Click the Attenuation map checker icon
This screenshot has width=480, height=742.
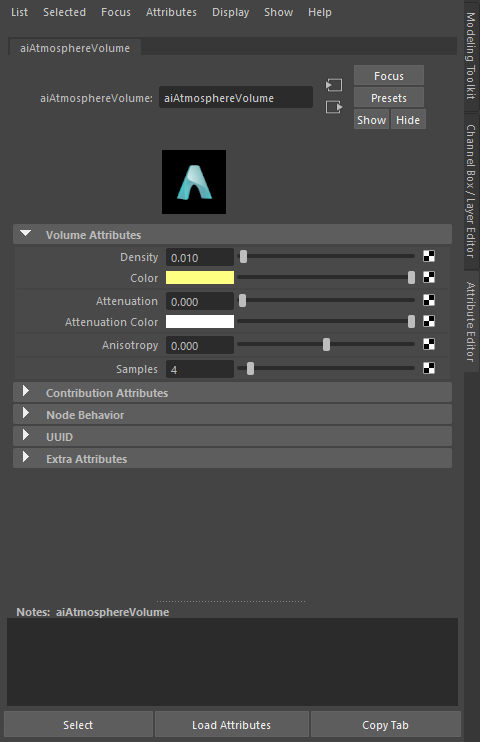[x=429, y=300]
